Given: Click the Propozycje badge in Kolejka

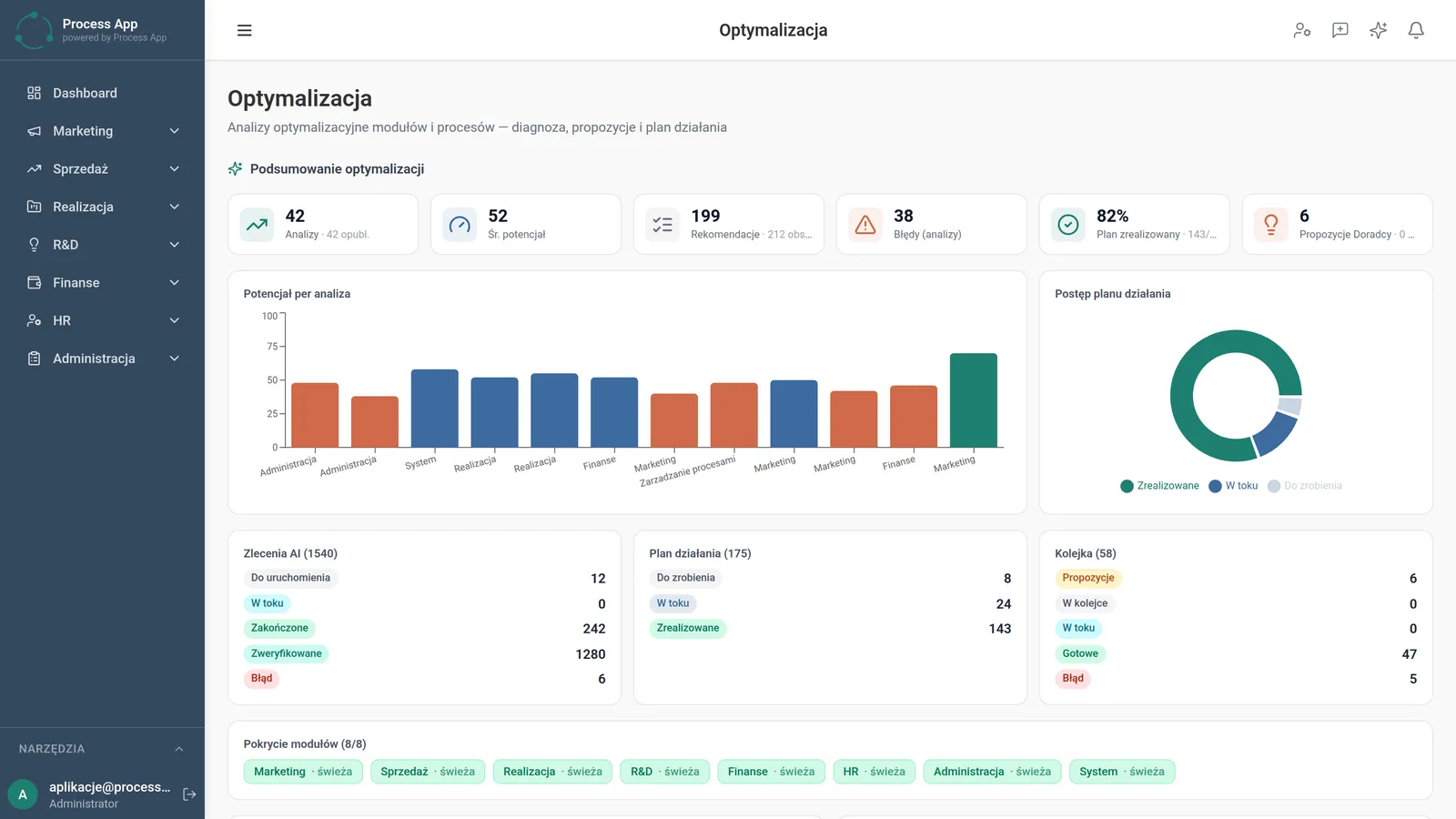Looking at the screenshot, I should 1088,578.
